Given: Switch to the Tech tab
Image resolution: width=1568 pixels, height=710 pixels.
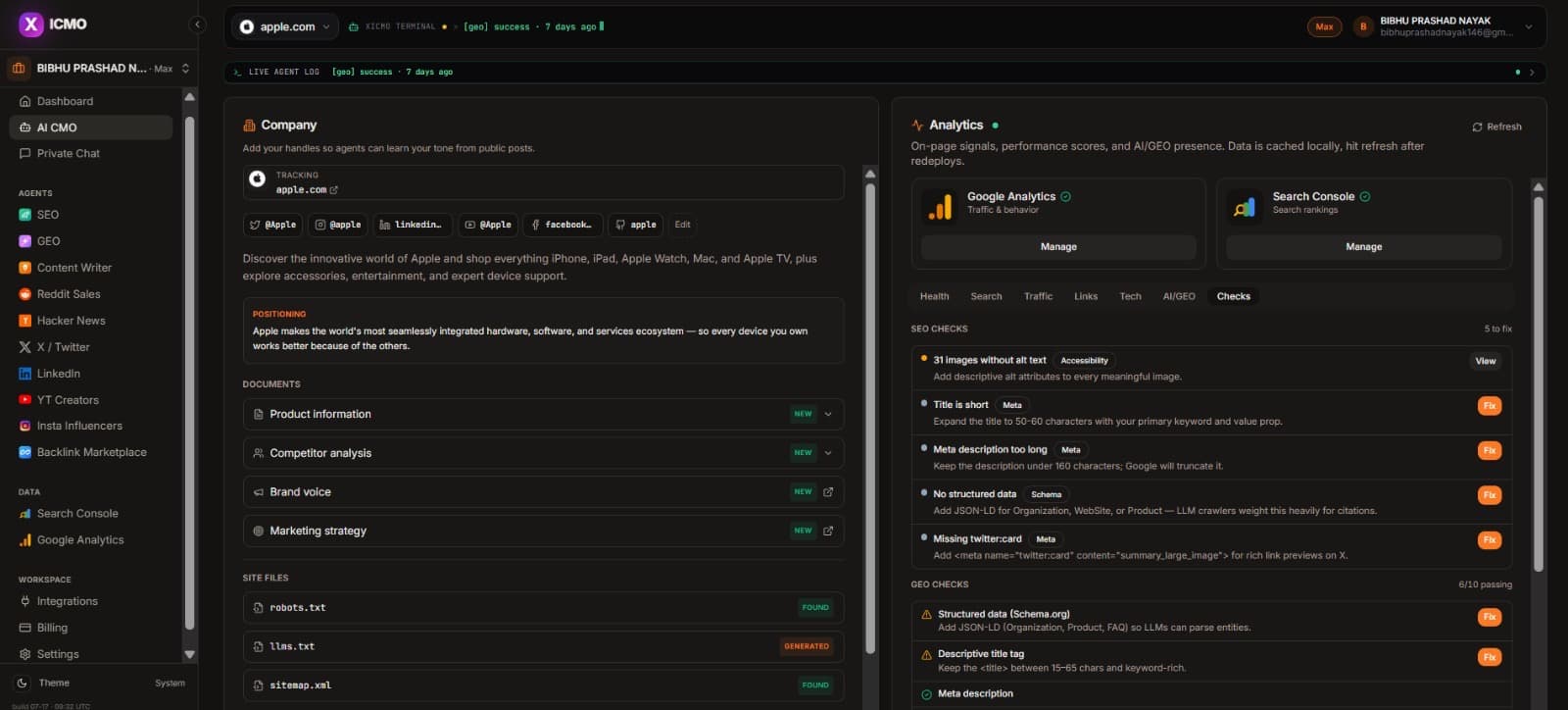Looking at the screenshot, I should click(1130, 296).
